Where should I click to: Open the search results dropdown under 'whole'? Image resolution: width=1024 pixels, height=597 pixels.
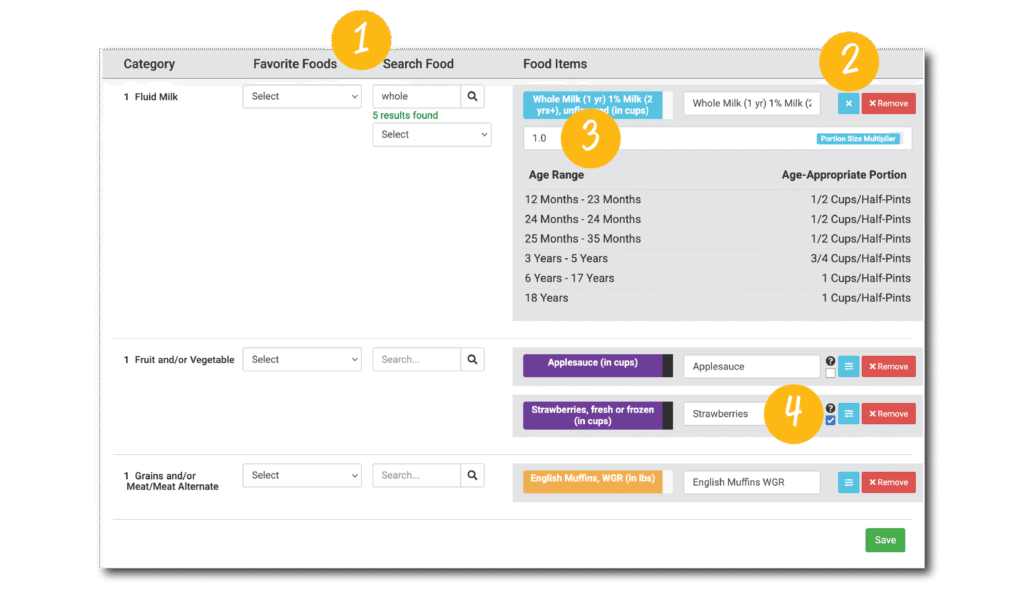point(432,134)
